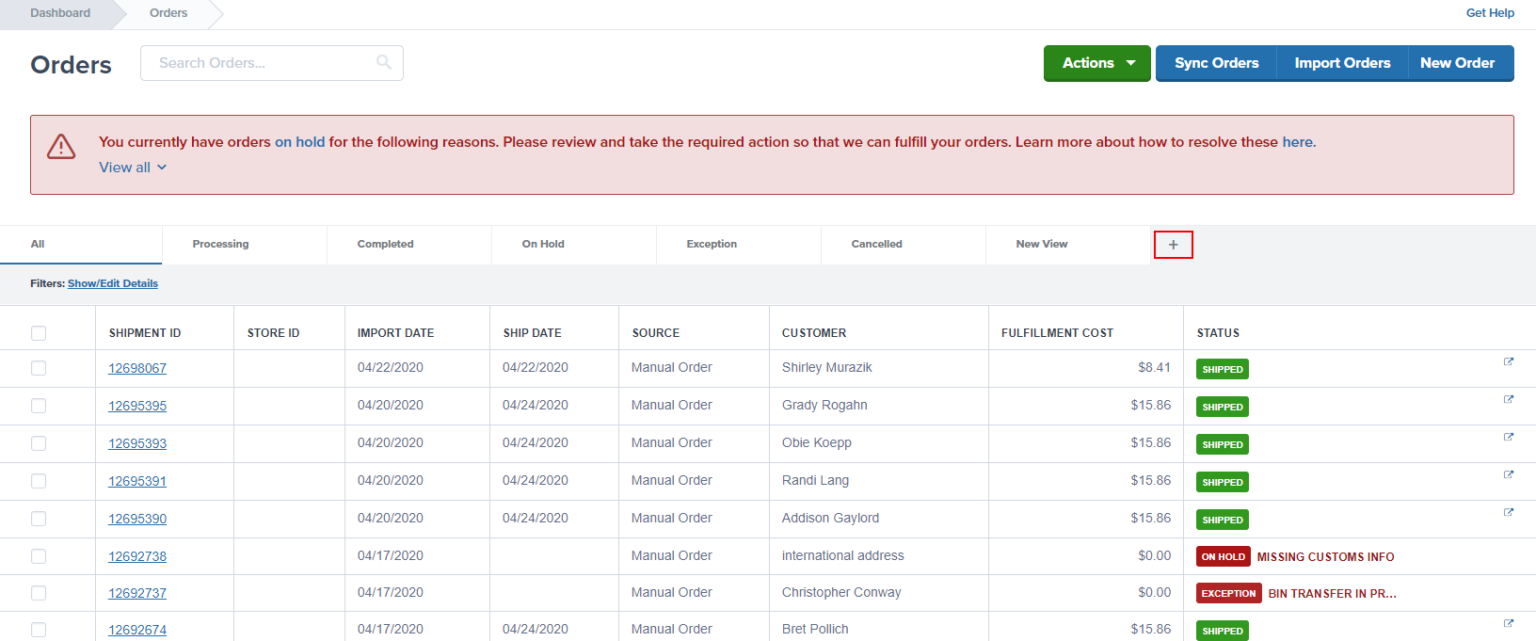Open Addison Gaylord's shipment with the external link icon
1536x641 pixels.
coord(1507,512)
